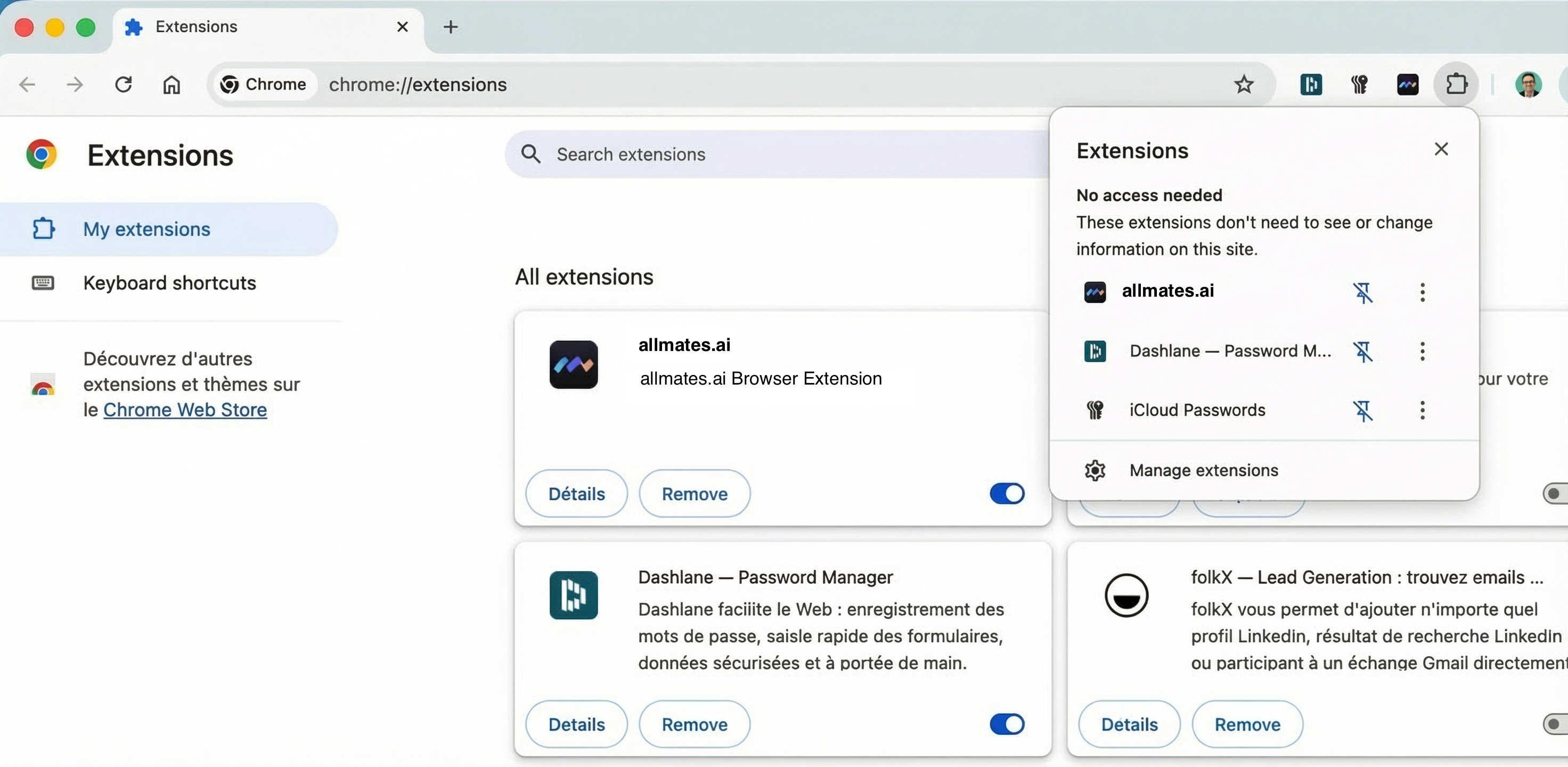This screenshot has height=767, width=1568.
Task: Reload the current page
Action: (x=124, y=84)
